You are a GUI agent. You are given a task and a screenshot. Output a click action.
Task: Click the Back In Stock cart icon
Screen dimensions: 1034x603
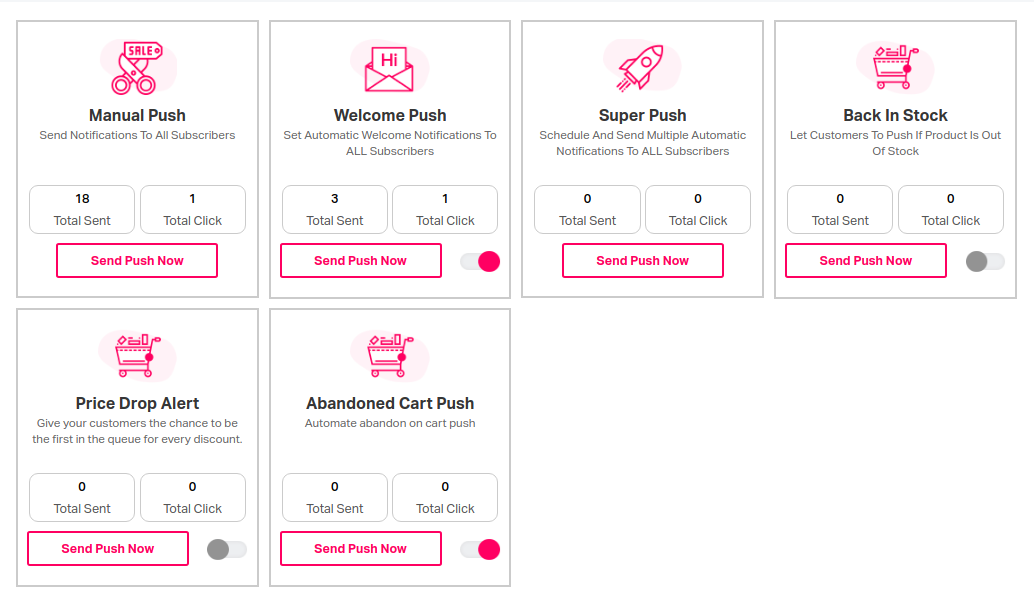click(x=895, y=67)
